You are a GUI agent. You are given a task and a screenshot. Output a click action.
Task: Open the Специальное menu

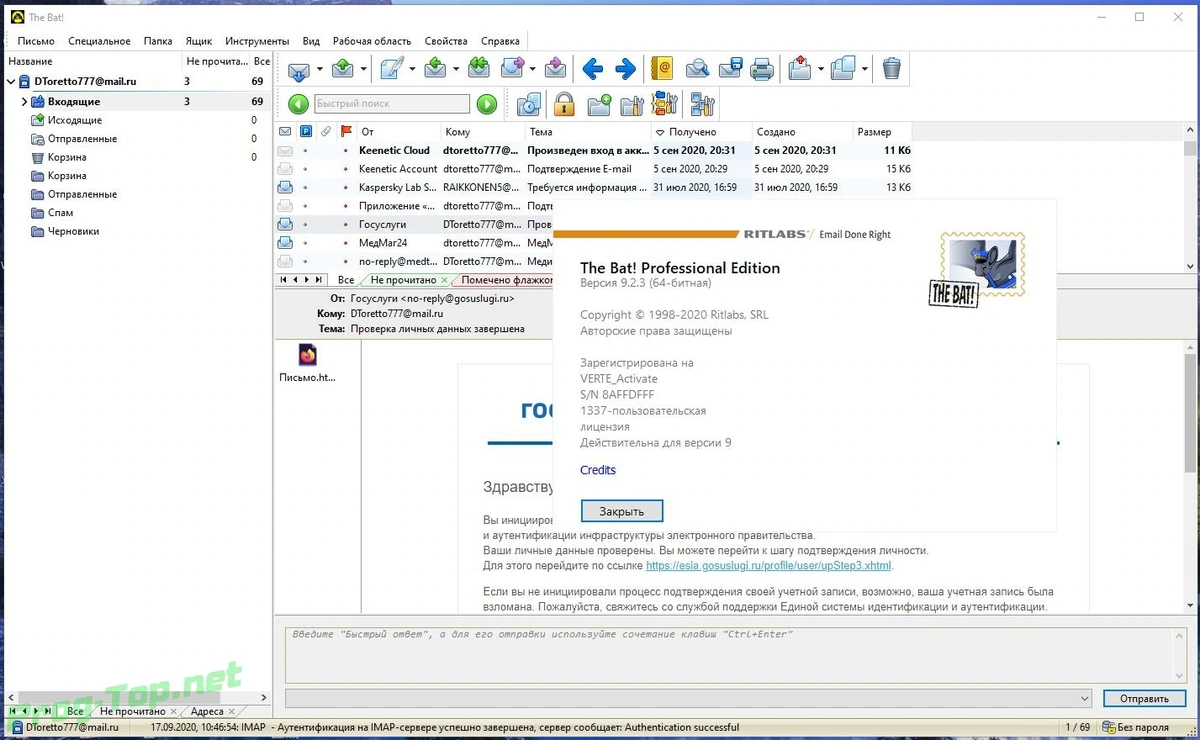click(x=99, y=41)
